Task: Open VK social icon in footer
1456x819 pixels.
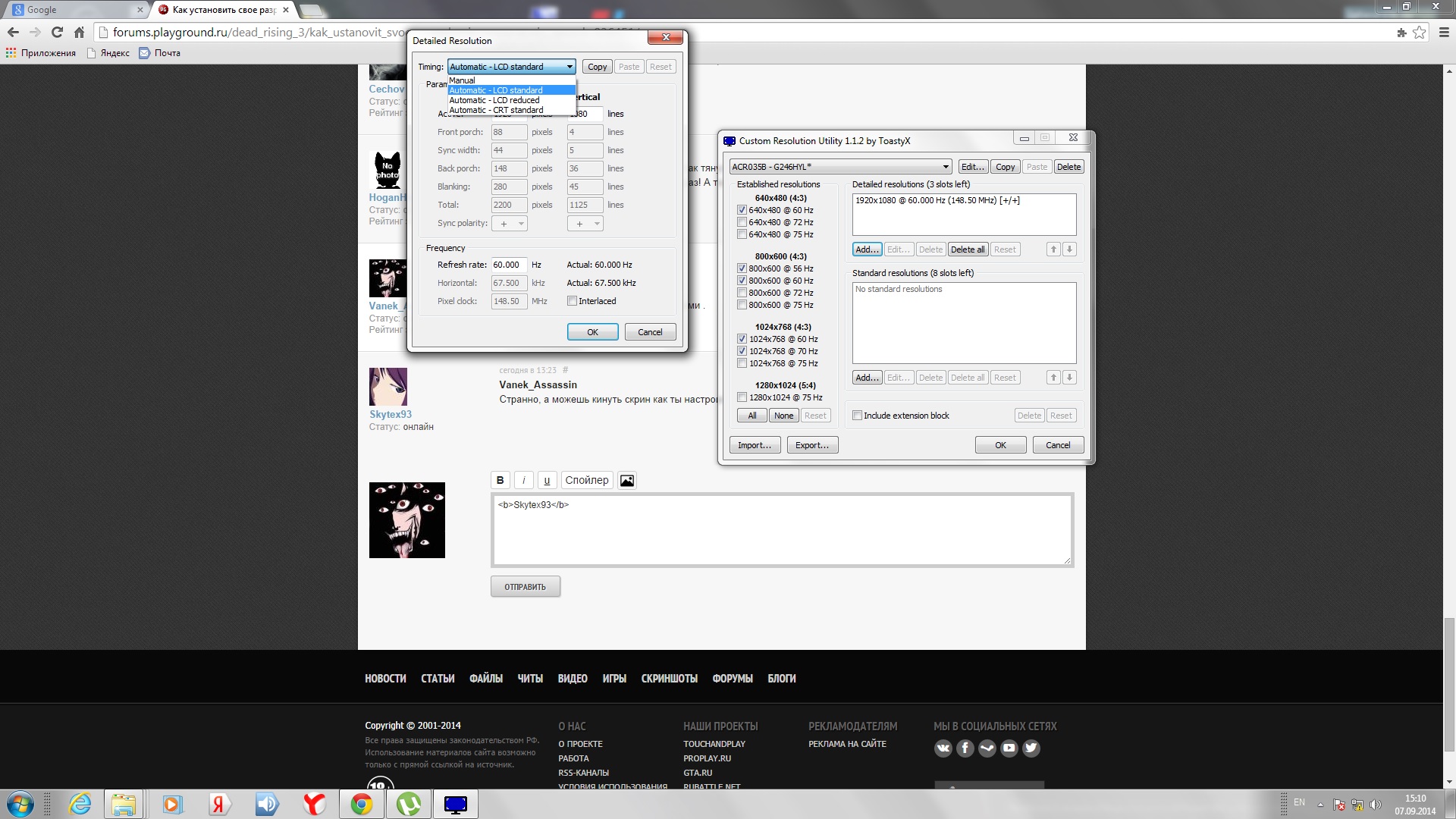Action: [943, 748]
